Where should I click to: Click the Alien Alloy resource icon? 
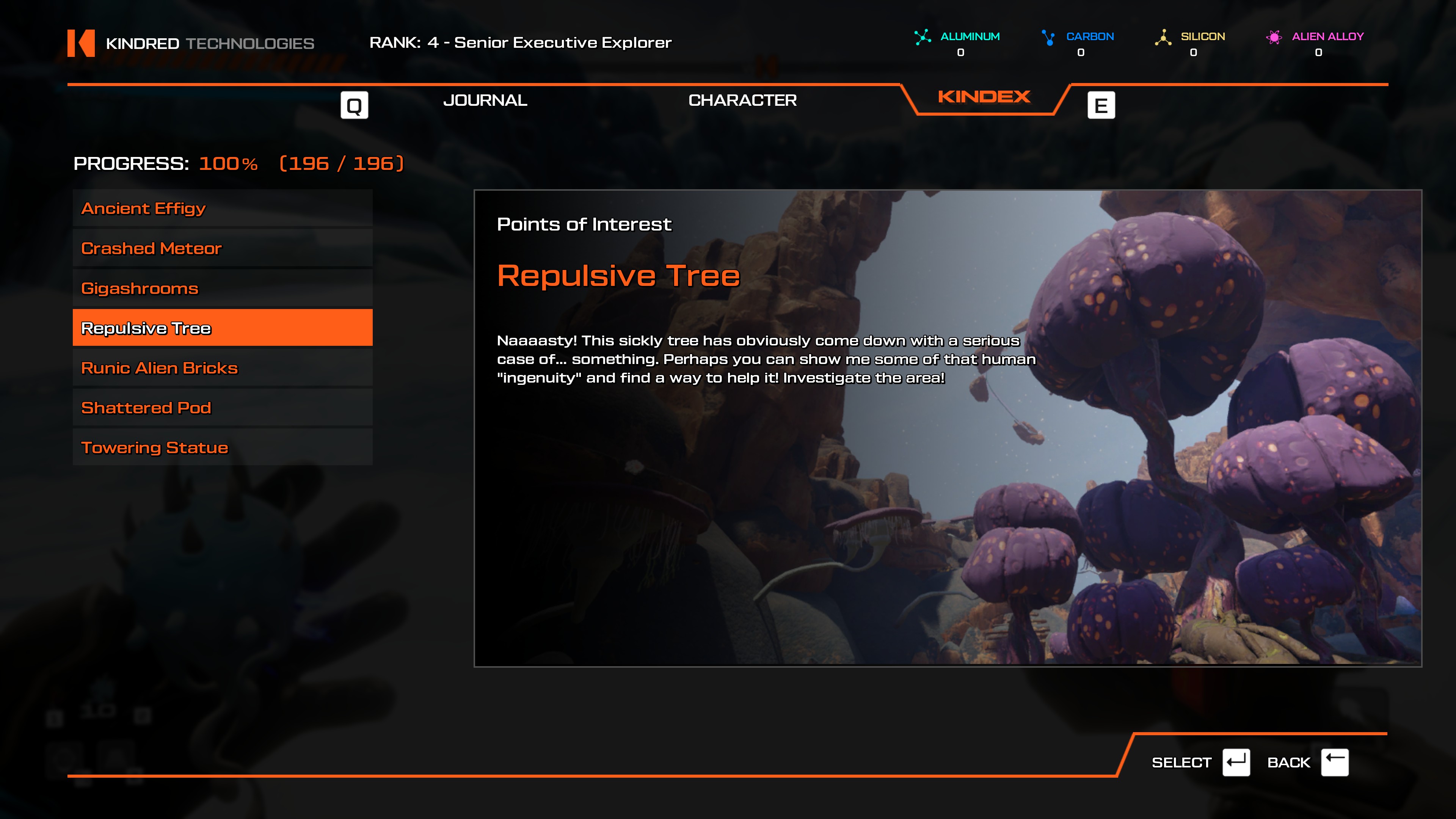pyautogui.click(x=1274, y=37)
